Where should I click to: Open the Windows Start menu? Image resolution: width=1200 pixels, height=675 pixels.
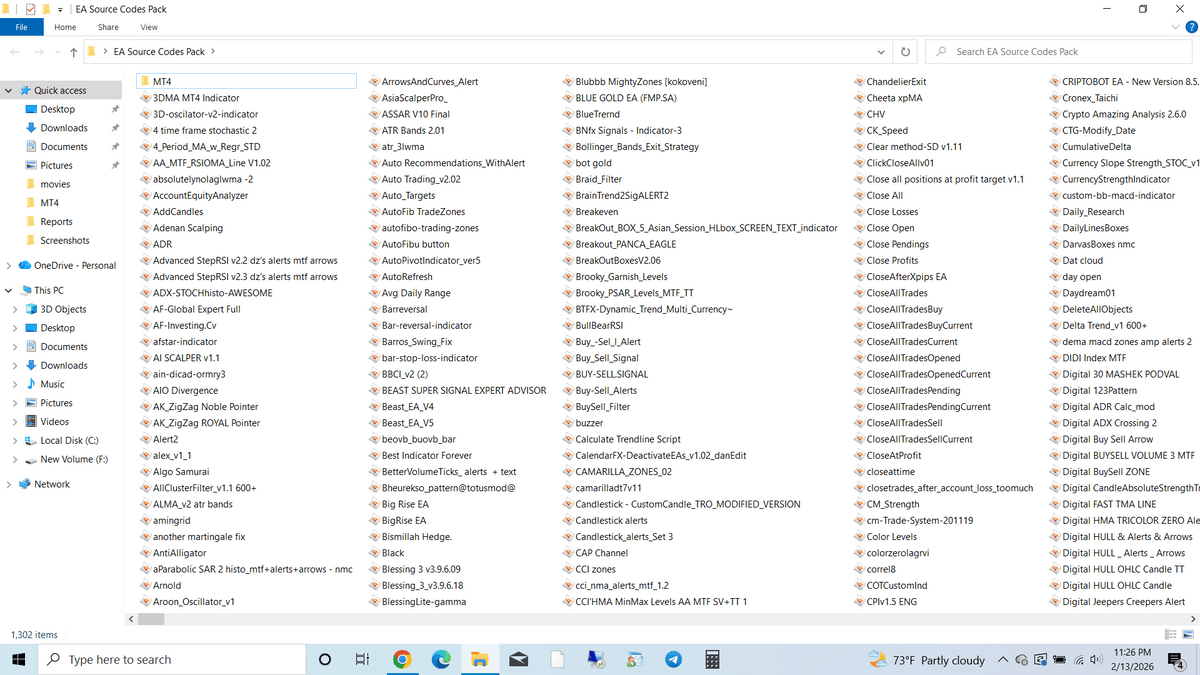pyautogui.click(x=18, y=660)
